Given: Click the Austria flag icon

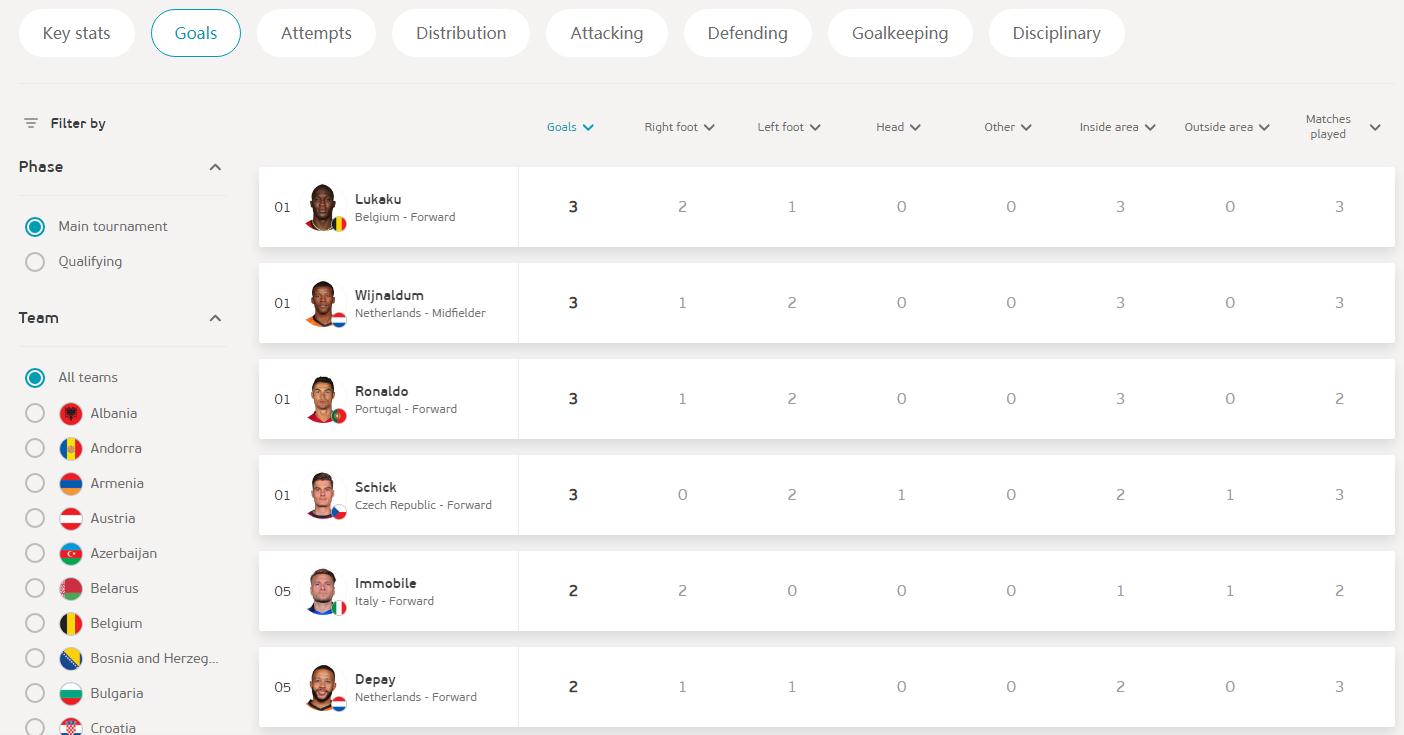Looking at the screenshot, I should pos(71,518).
